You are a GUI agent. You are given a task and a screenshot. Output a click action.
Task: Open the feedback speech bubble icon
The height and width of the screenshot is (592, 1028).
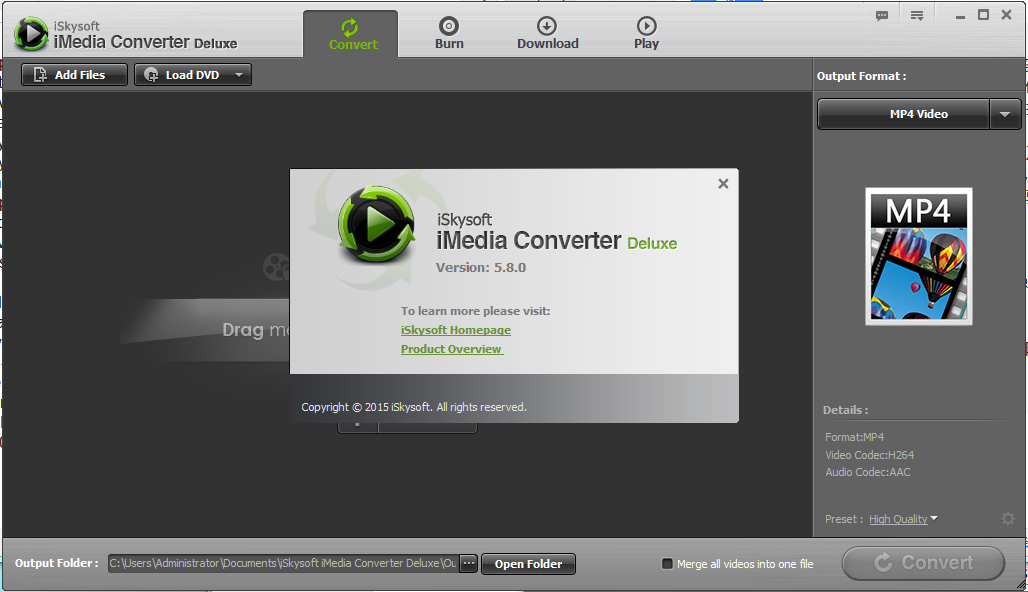click(882, 15)
